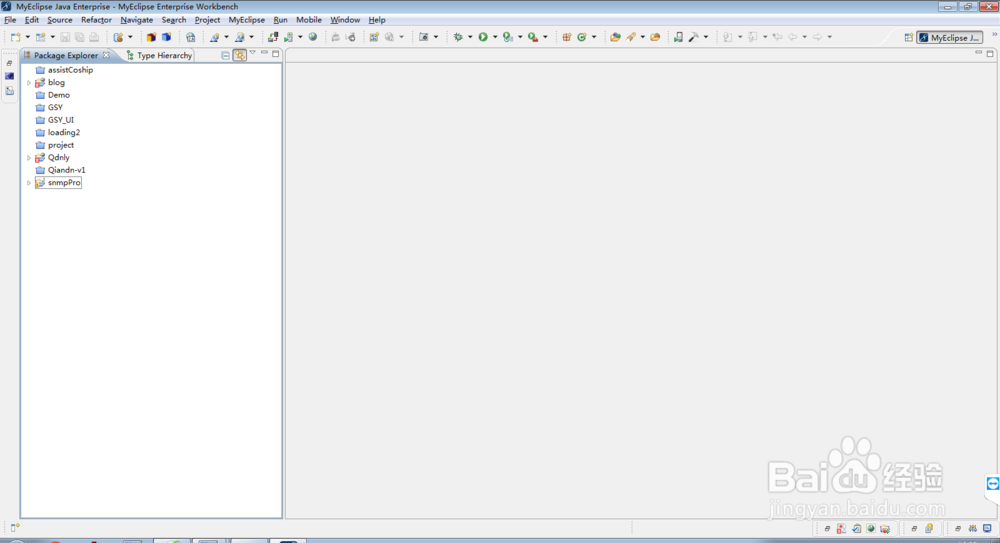The width and height of the screenshot is (1000, 543).
Task: Open the Refactor menu
Action: (x=96, y=20)
